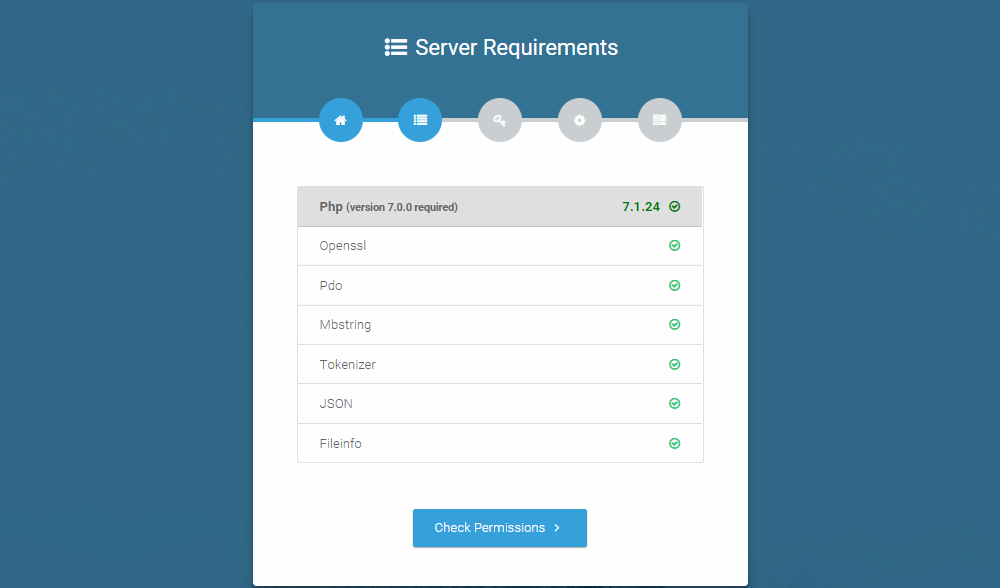Select the list requirements step icon
The width and height of the screenshot is (1000, 588).
pyautogui.click(x=420, y=120)
